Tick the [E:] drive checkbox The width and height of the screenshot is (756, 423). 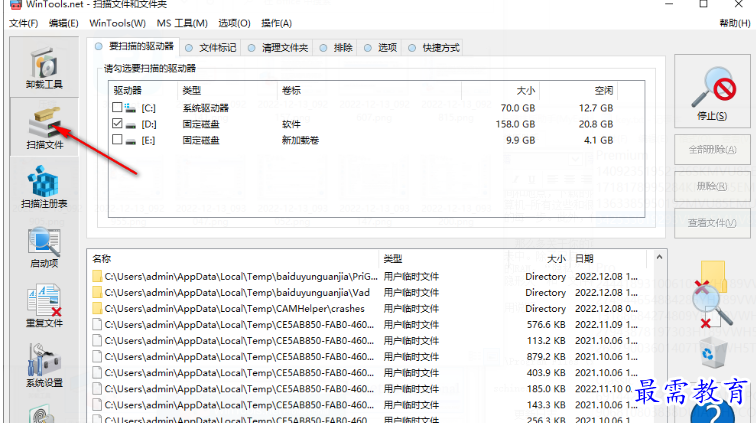(x=117, y=139)
